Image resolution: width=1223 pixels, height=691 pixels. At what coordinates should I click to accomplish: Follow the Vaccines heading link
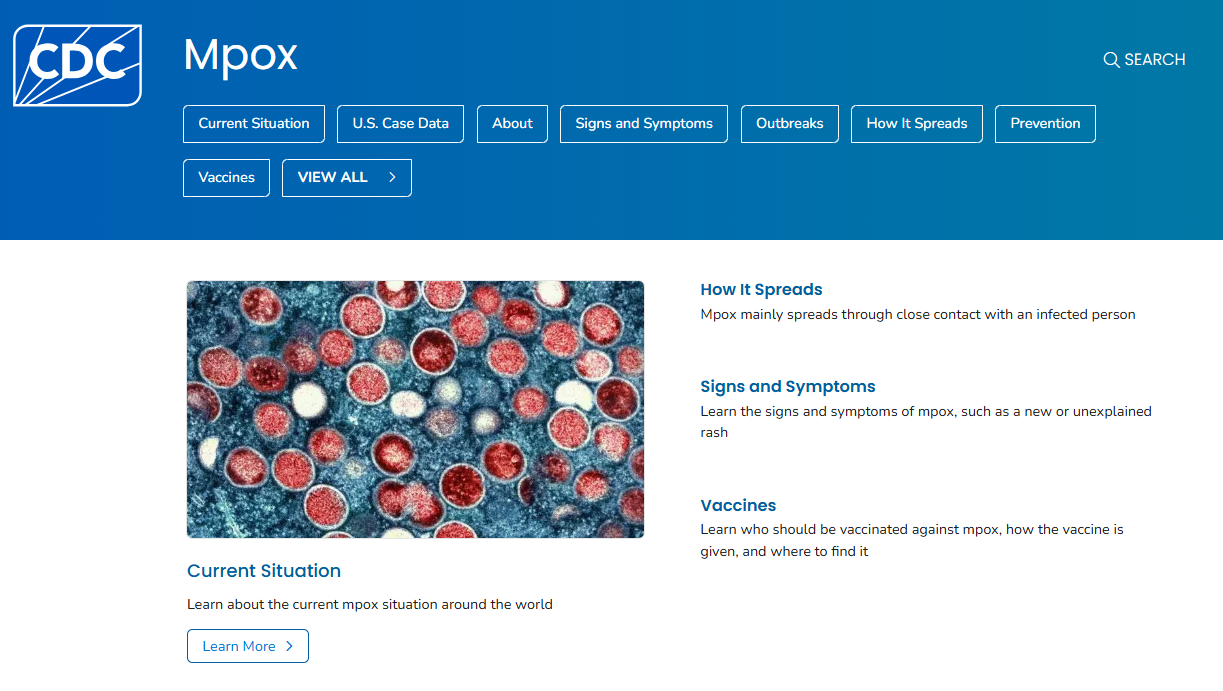738,505
